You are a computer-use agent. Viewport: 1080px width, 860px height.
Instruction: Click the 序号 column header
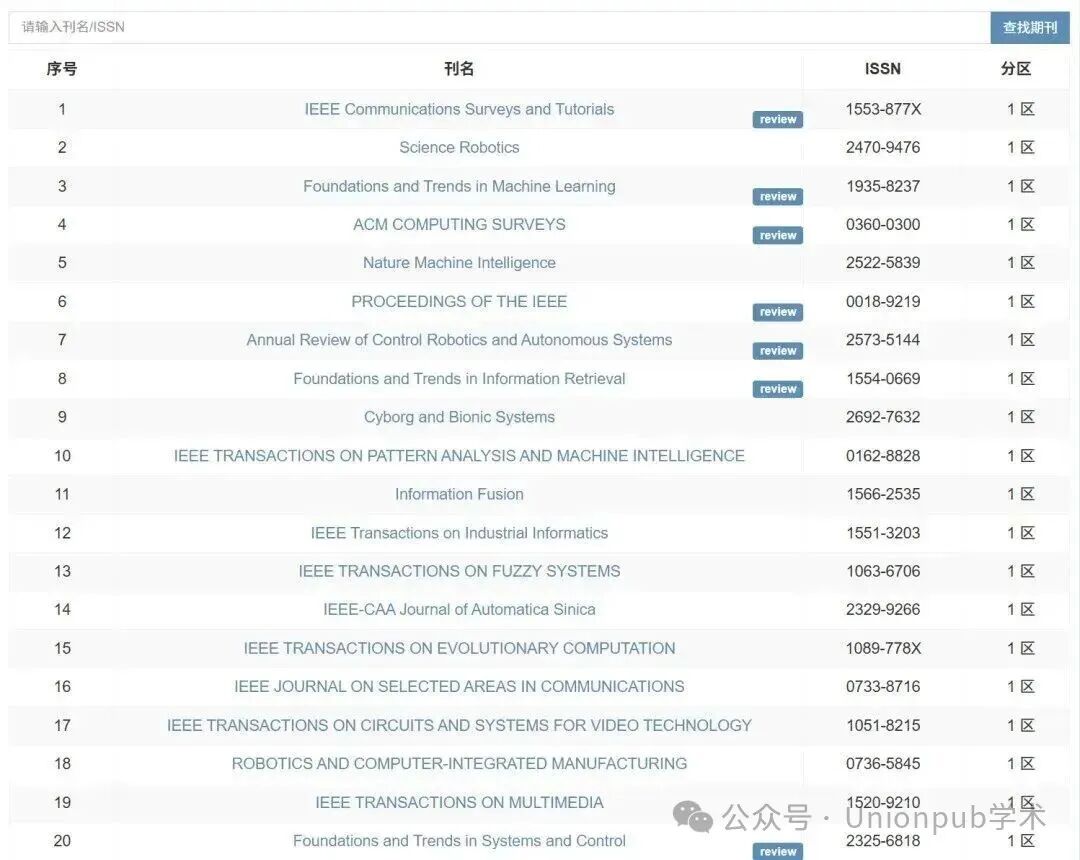(x=61, y=69)
